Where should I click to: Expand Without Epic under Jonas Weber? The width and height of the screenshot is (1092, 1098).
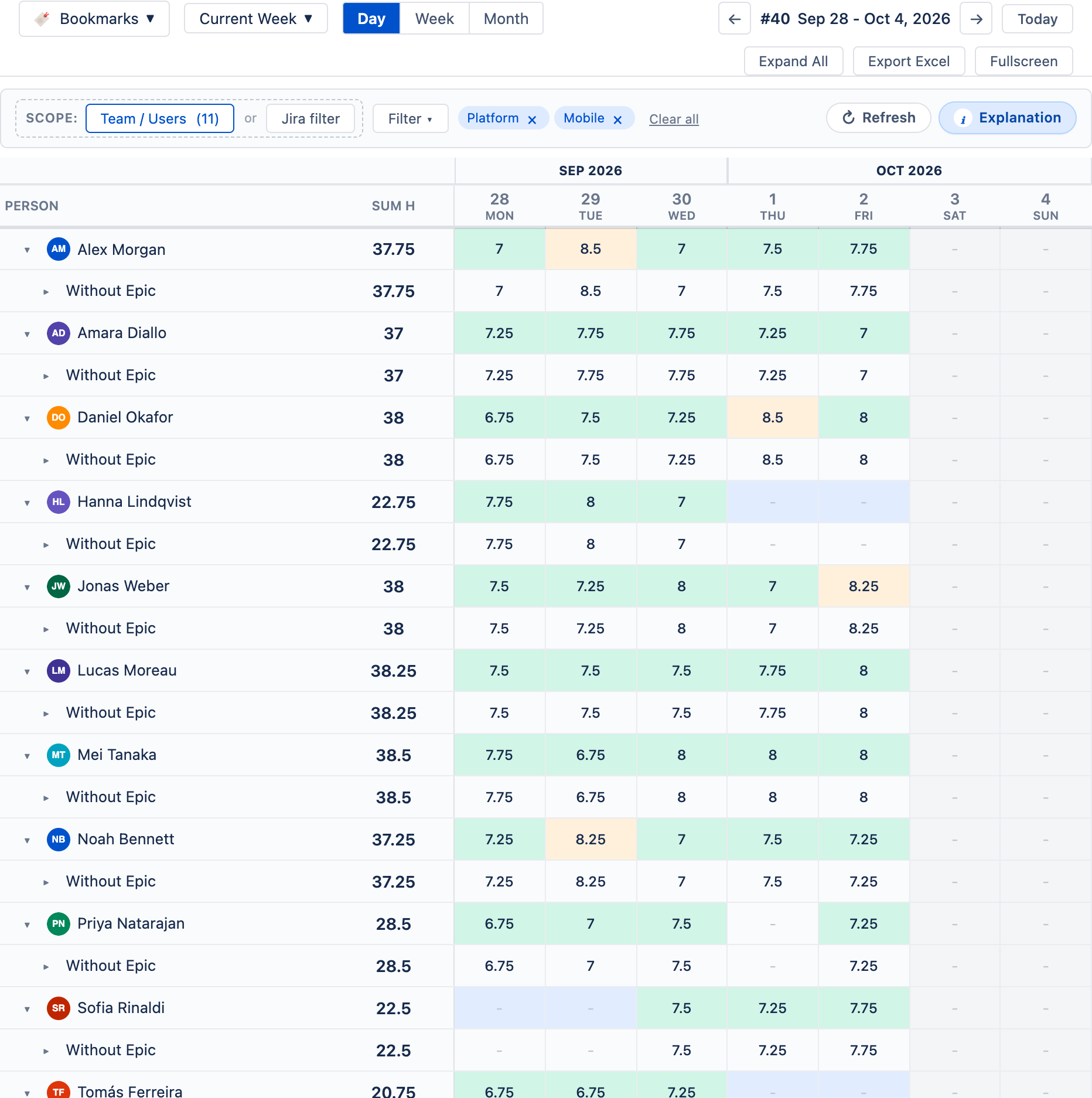tap(46, 629)
